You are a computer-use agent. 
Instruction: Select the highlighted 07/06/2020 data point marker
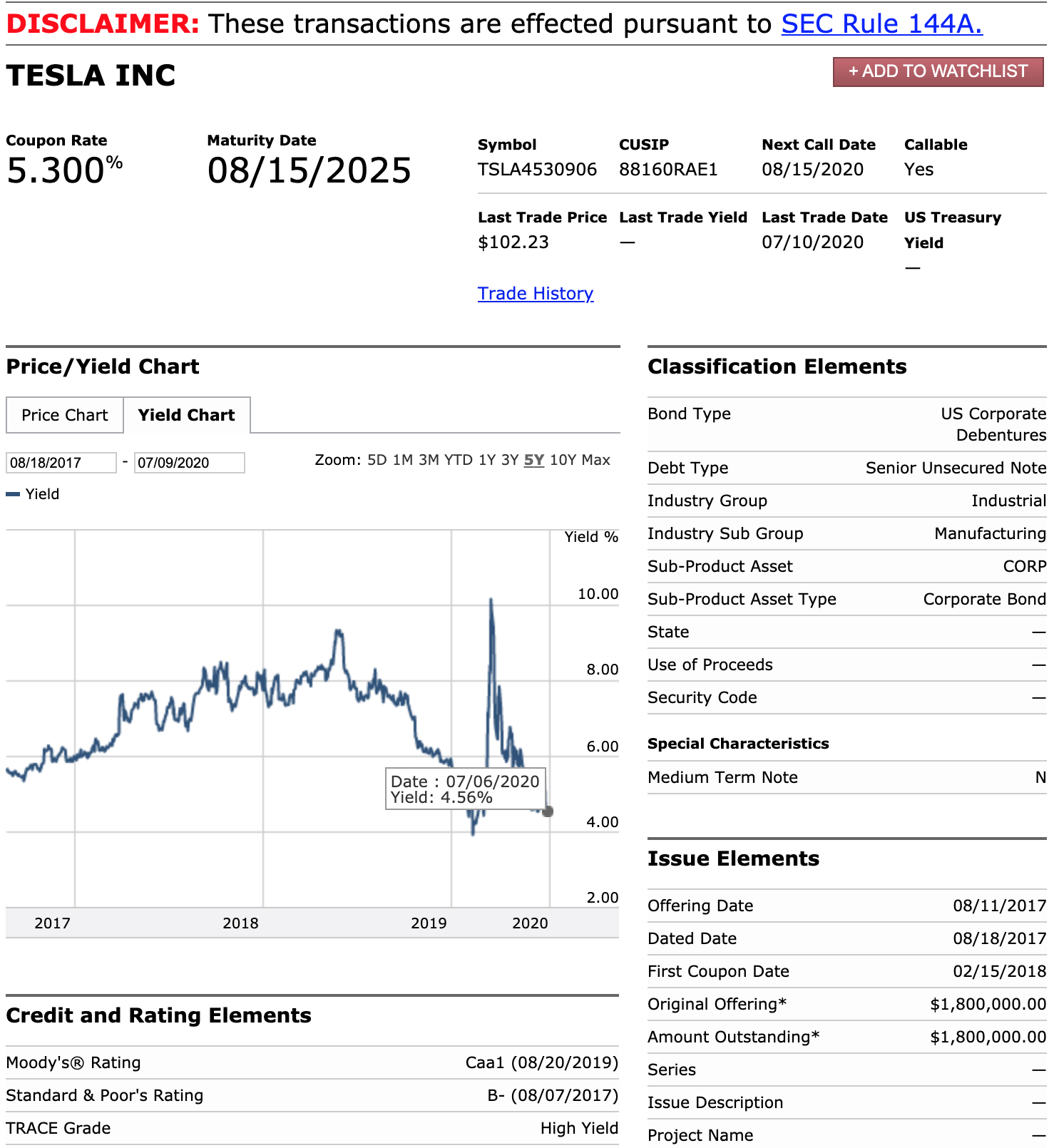548,811
